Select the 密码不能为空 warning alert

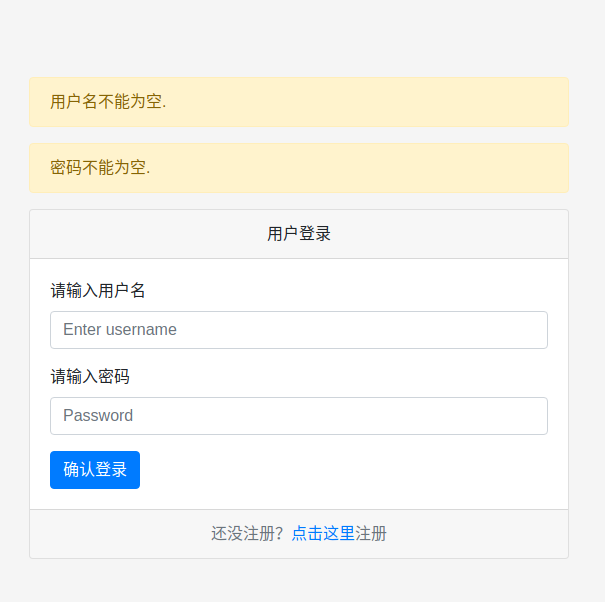(299, 168)
